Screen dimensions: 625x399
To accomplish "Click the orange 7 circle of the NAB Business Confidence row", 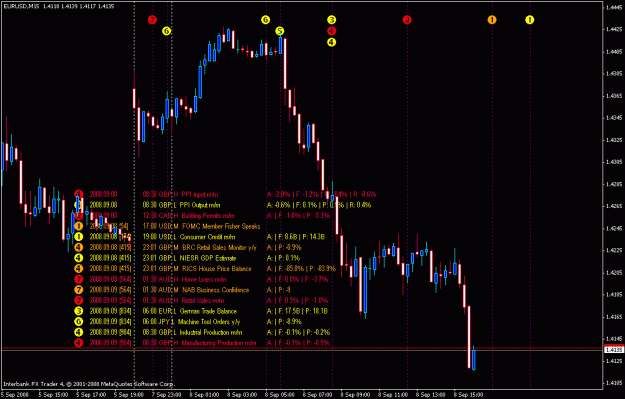I will [79, 290].
